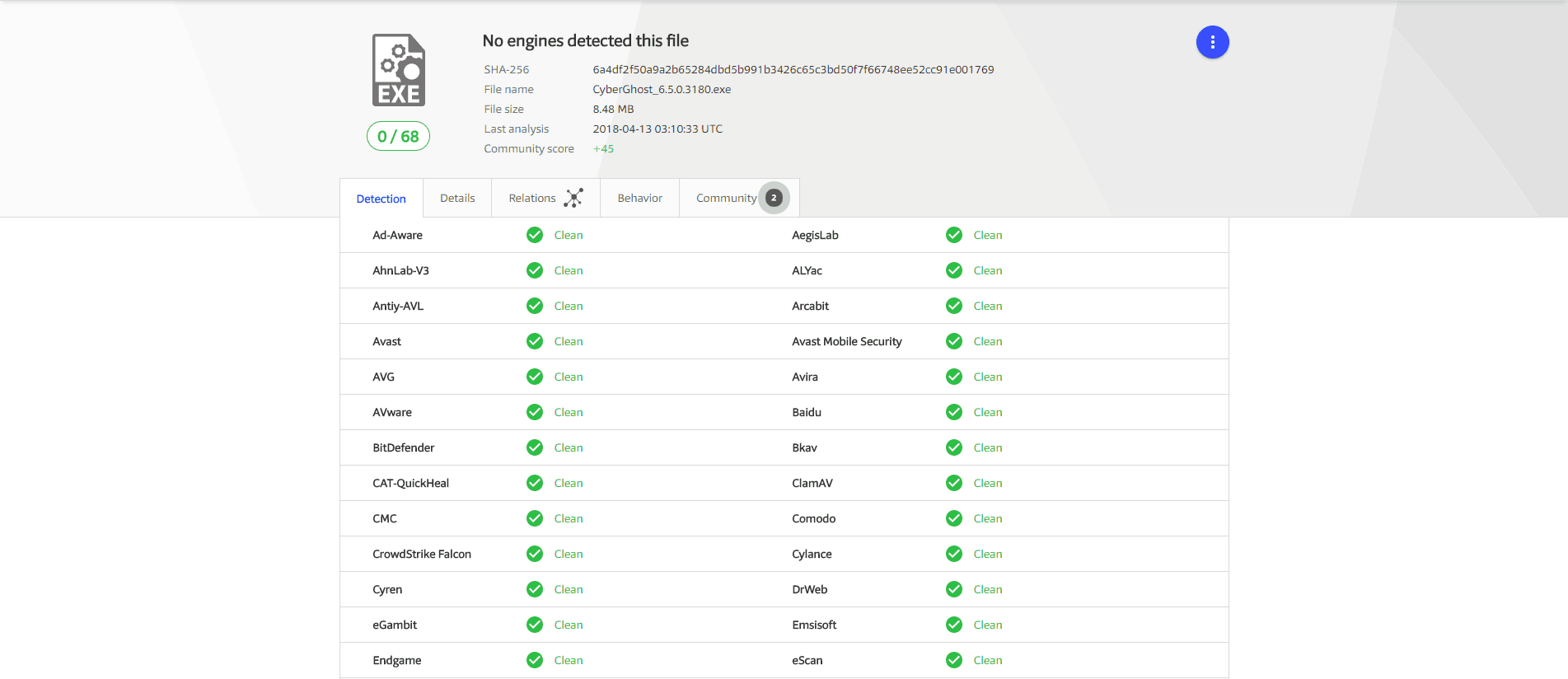This screenshot has width=1568, height=679.
Task: Click the green checkmark for Emsisoft
Action: point(954,625)
